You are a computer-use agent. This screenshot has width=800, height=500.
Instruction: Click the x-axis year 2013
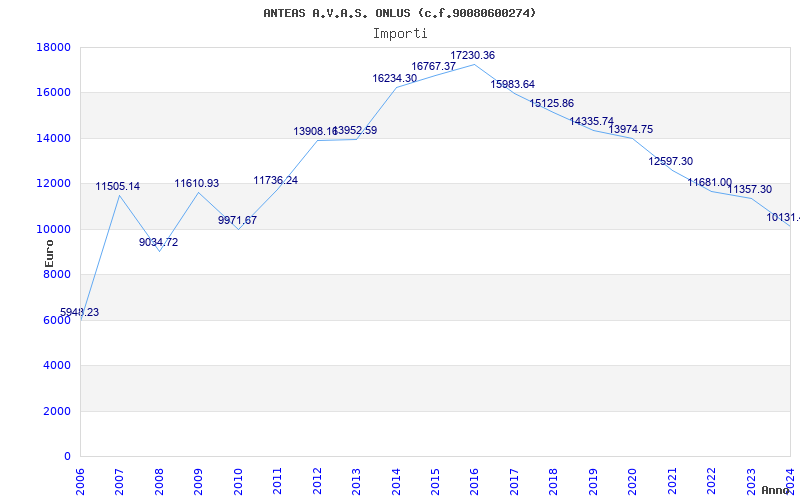coord(356,481)
